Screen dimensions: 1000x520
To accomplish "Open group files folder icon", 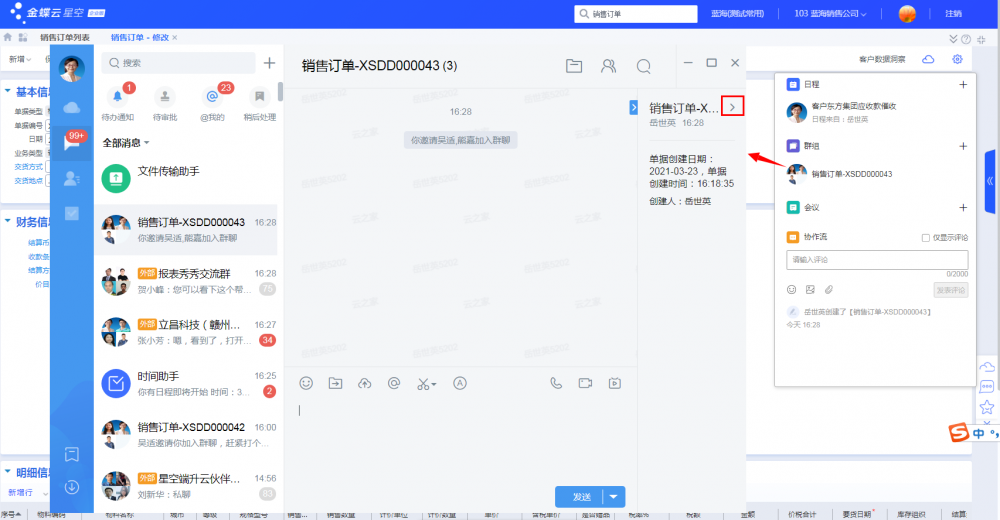I will [574, 66].
